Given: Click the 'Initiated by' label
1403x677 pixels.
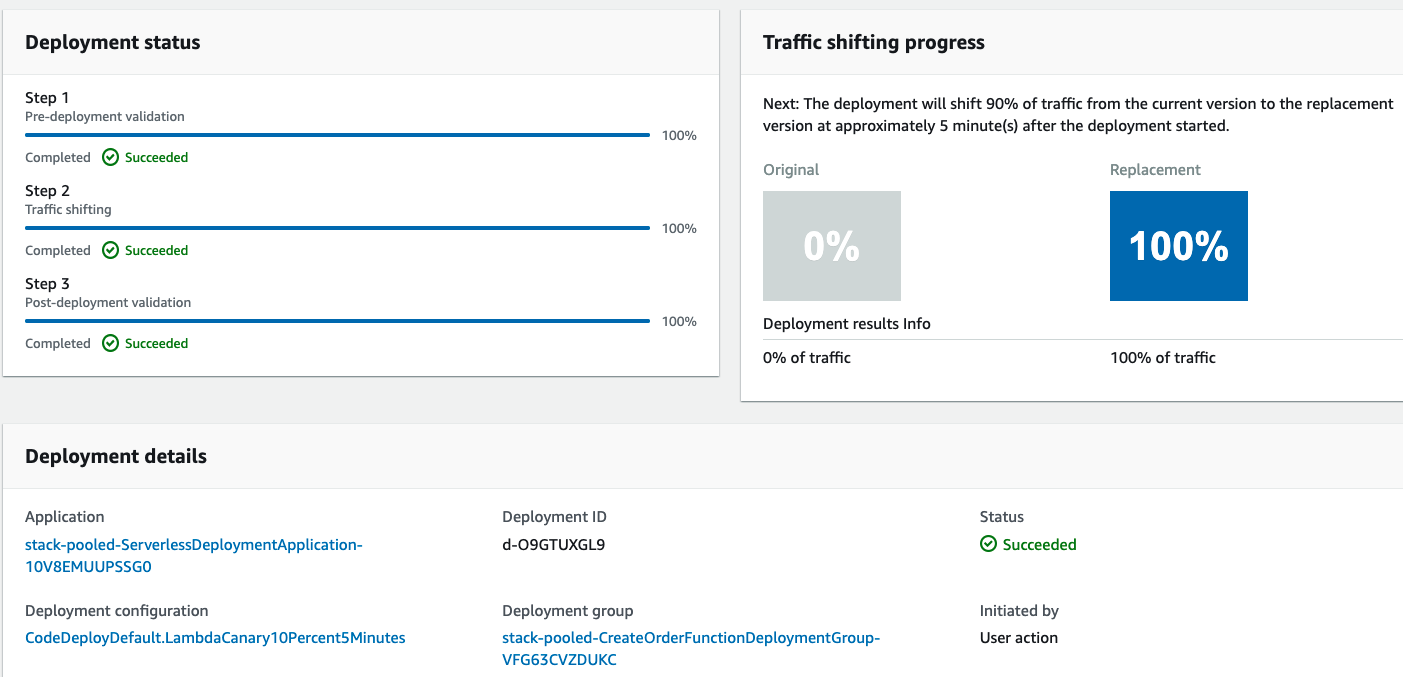Looking at the screenshot, I should 1019,611.
